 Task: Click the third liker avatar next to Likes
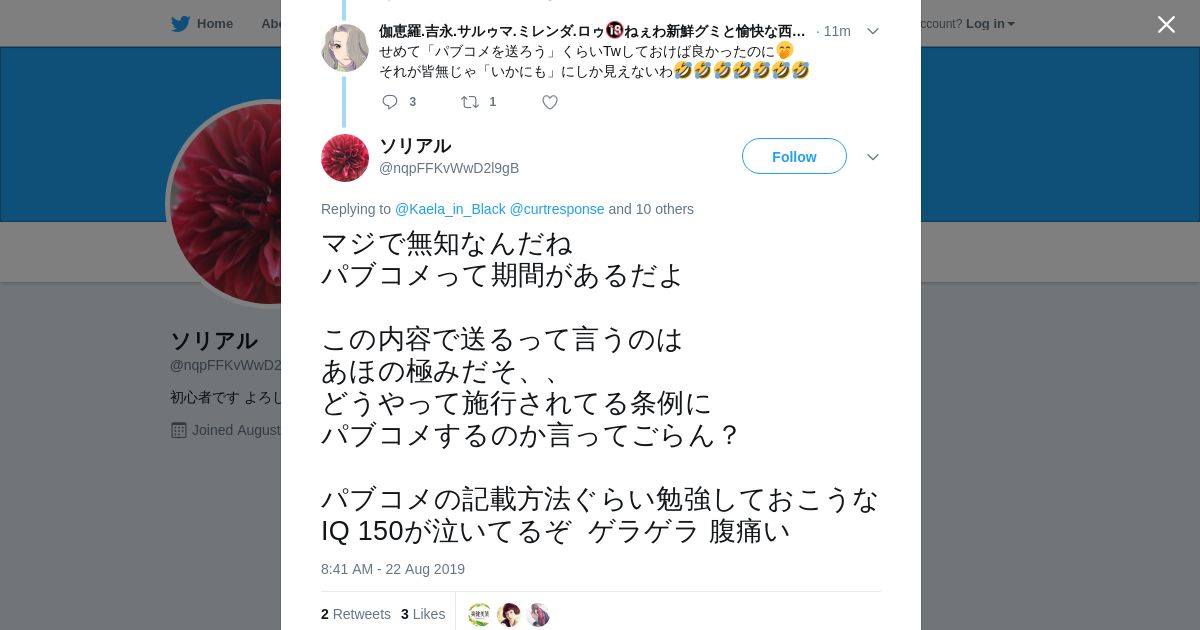[x=538, y=615]
